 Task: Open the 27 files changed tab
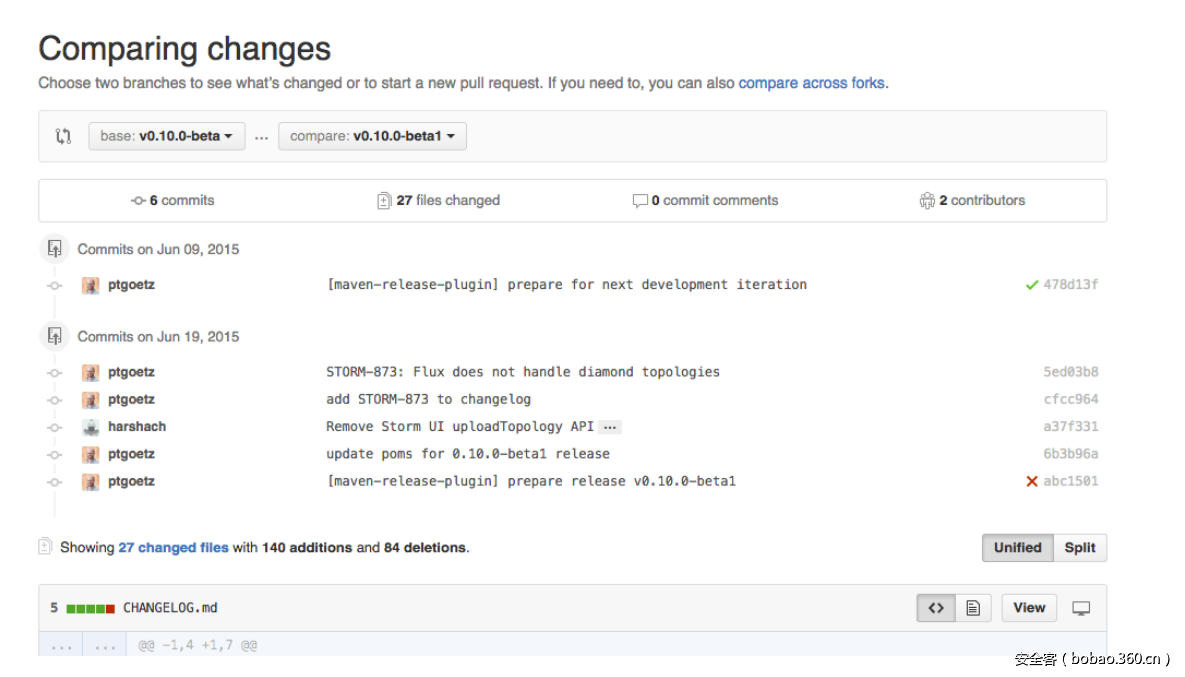(x=438, y=200)
